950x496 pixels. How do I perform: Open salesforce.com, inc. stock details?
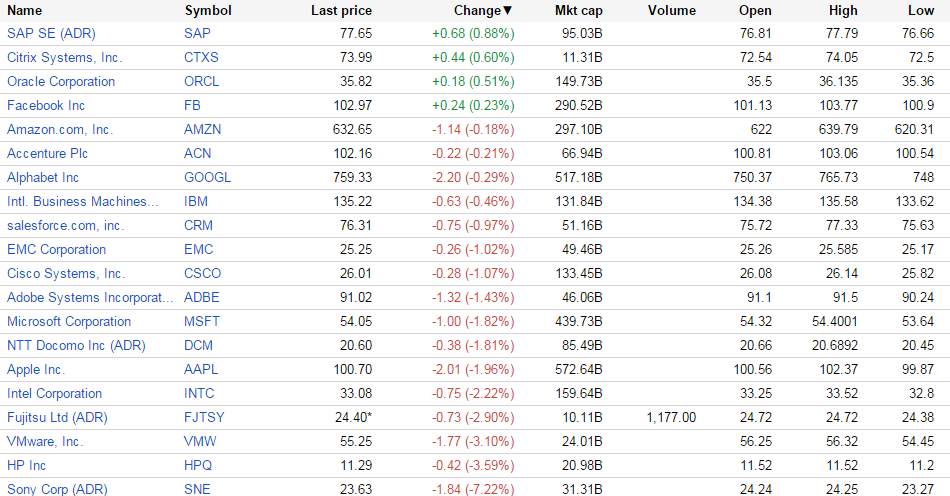[x=65, y=226]
